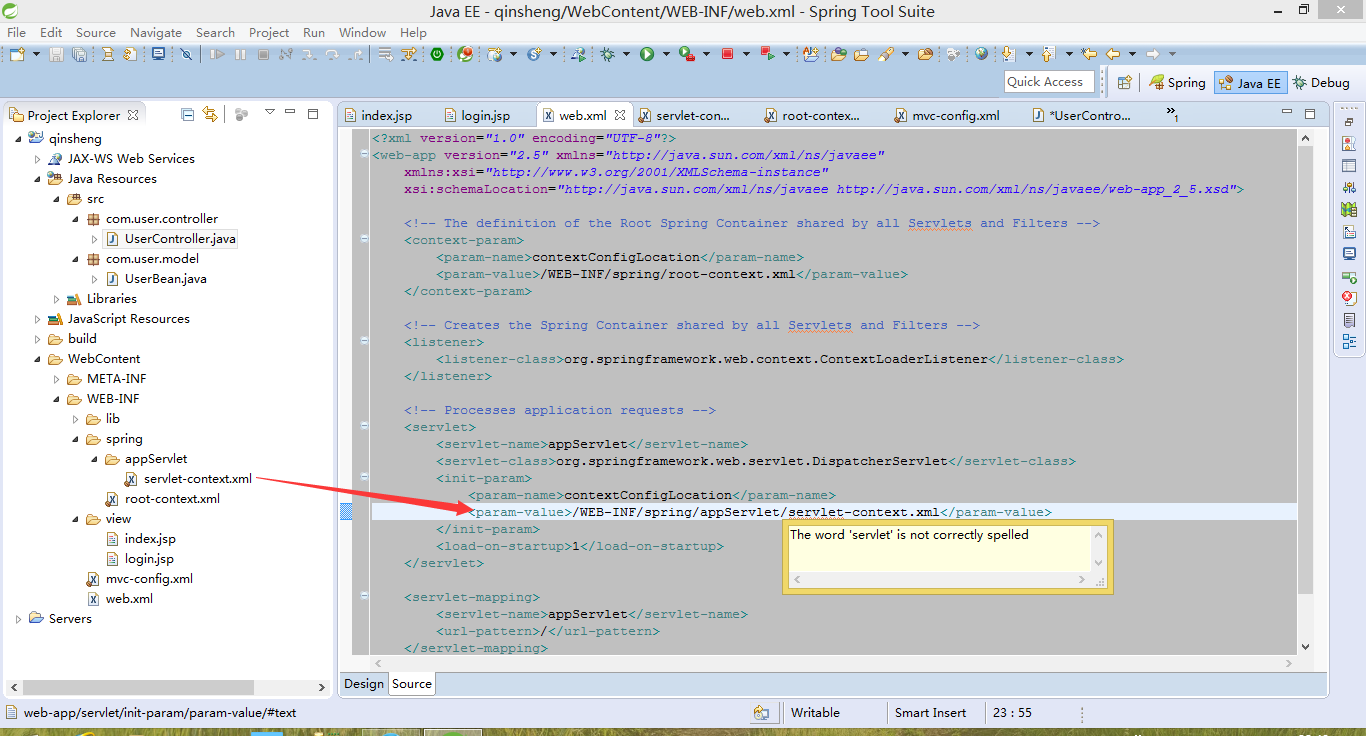Open the New wizard dropdown arrow
The width and height of the screenshot is (1366, 736).
[x=36, y=54]
